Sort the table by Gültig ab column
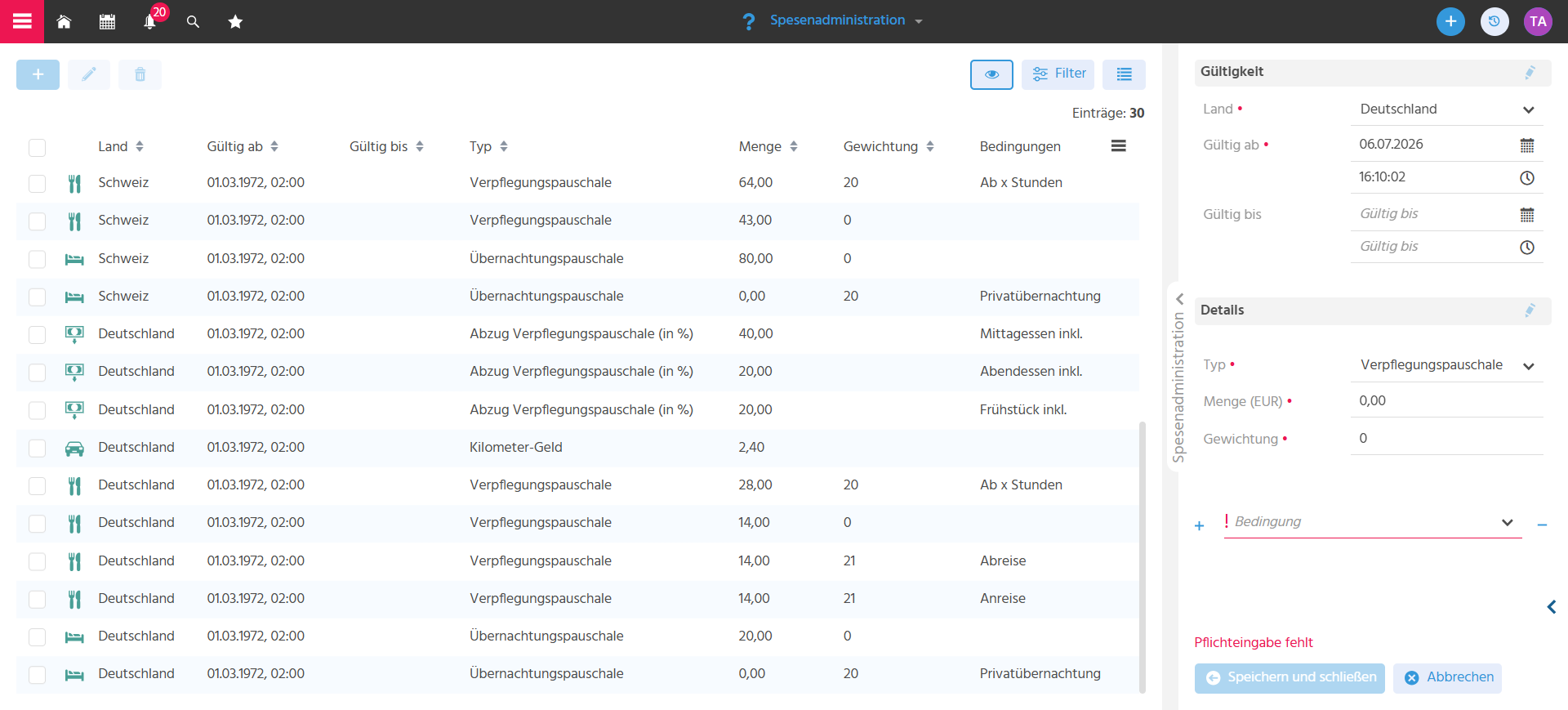Screen dimensions: 1568x710 pos(243,146)
